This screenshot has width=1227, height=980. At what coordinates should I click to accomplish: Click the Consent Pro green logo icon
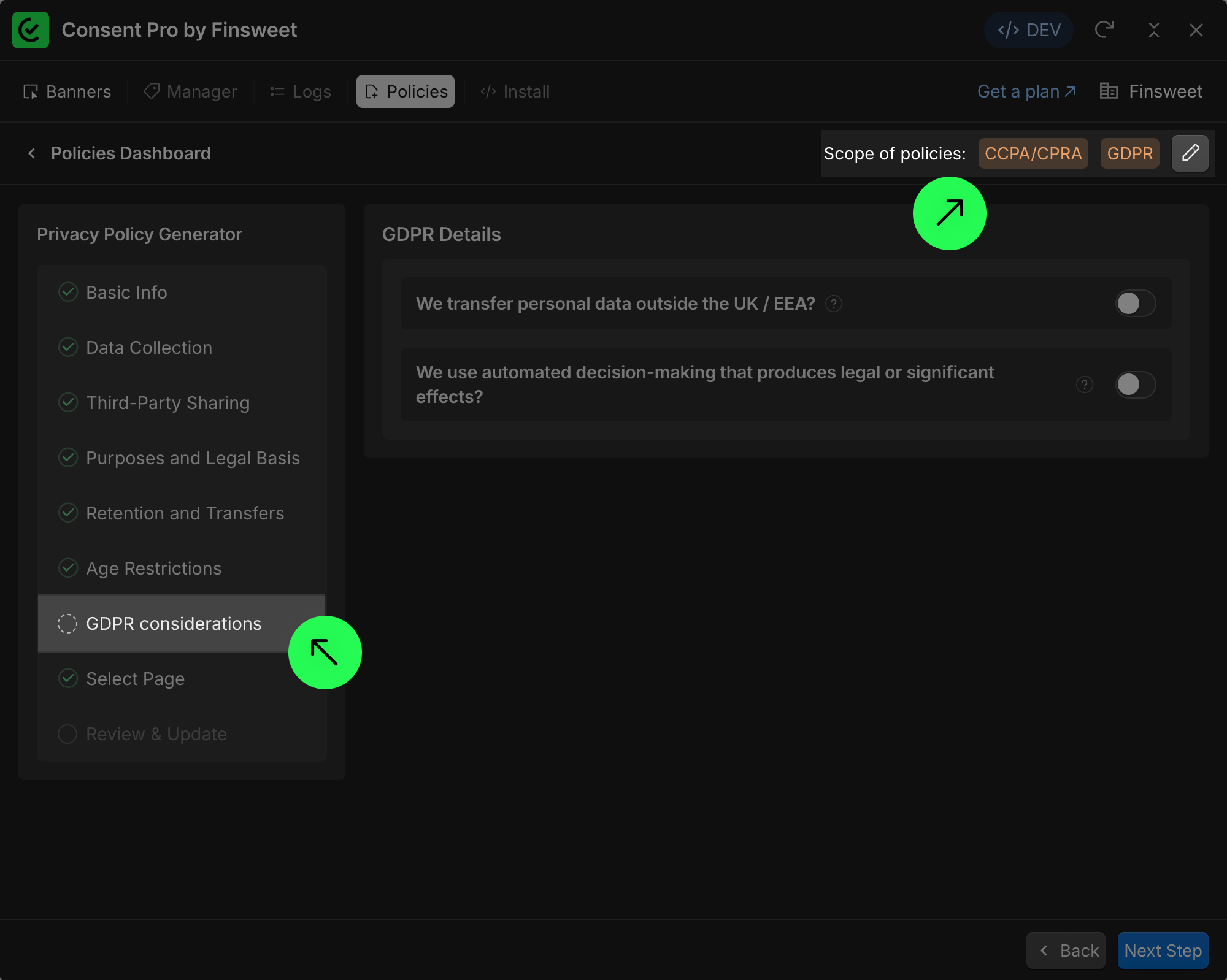coord(30,30)
